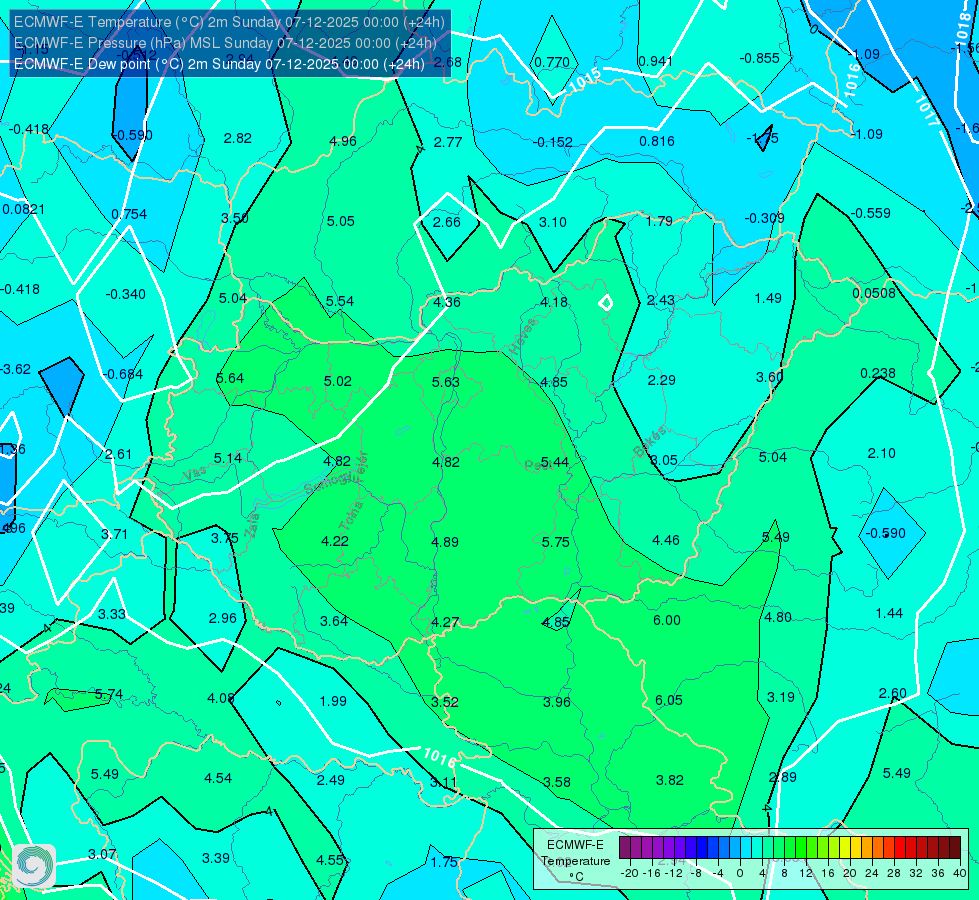Viewport: 979px width, 900px height.
Task: Click the Tolna county label
Action: pos(351,515)
